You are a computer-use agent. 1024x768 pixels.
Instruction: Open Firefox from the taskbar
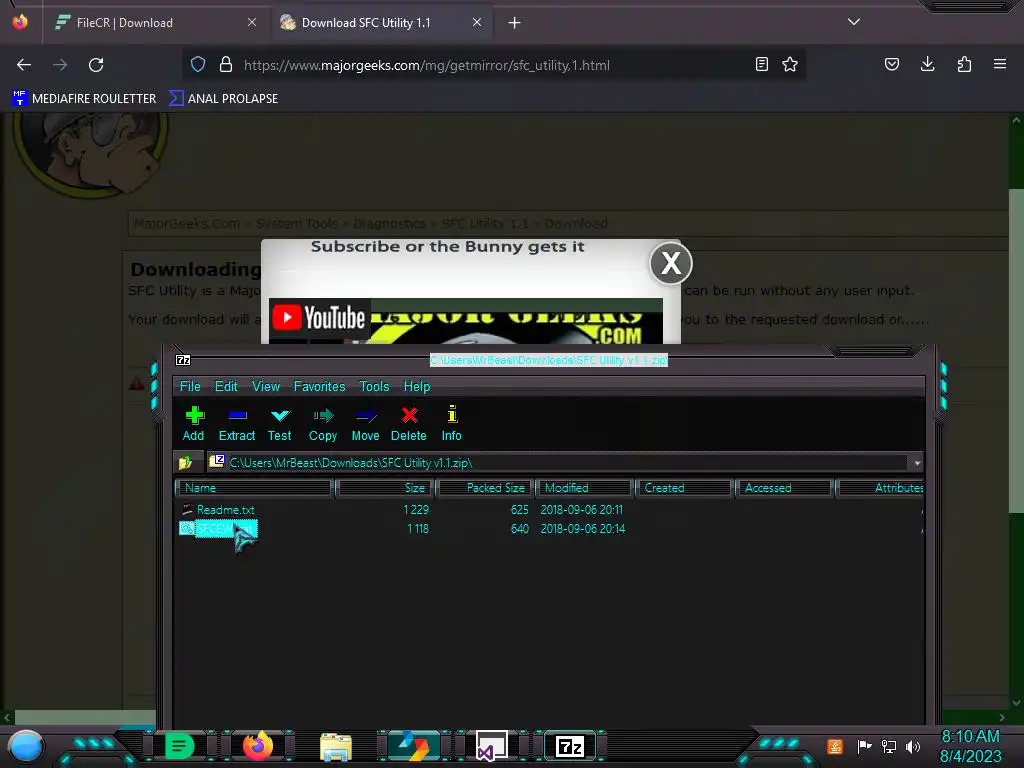257,746
